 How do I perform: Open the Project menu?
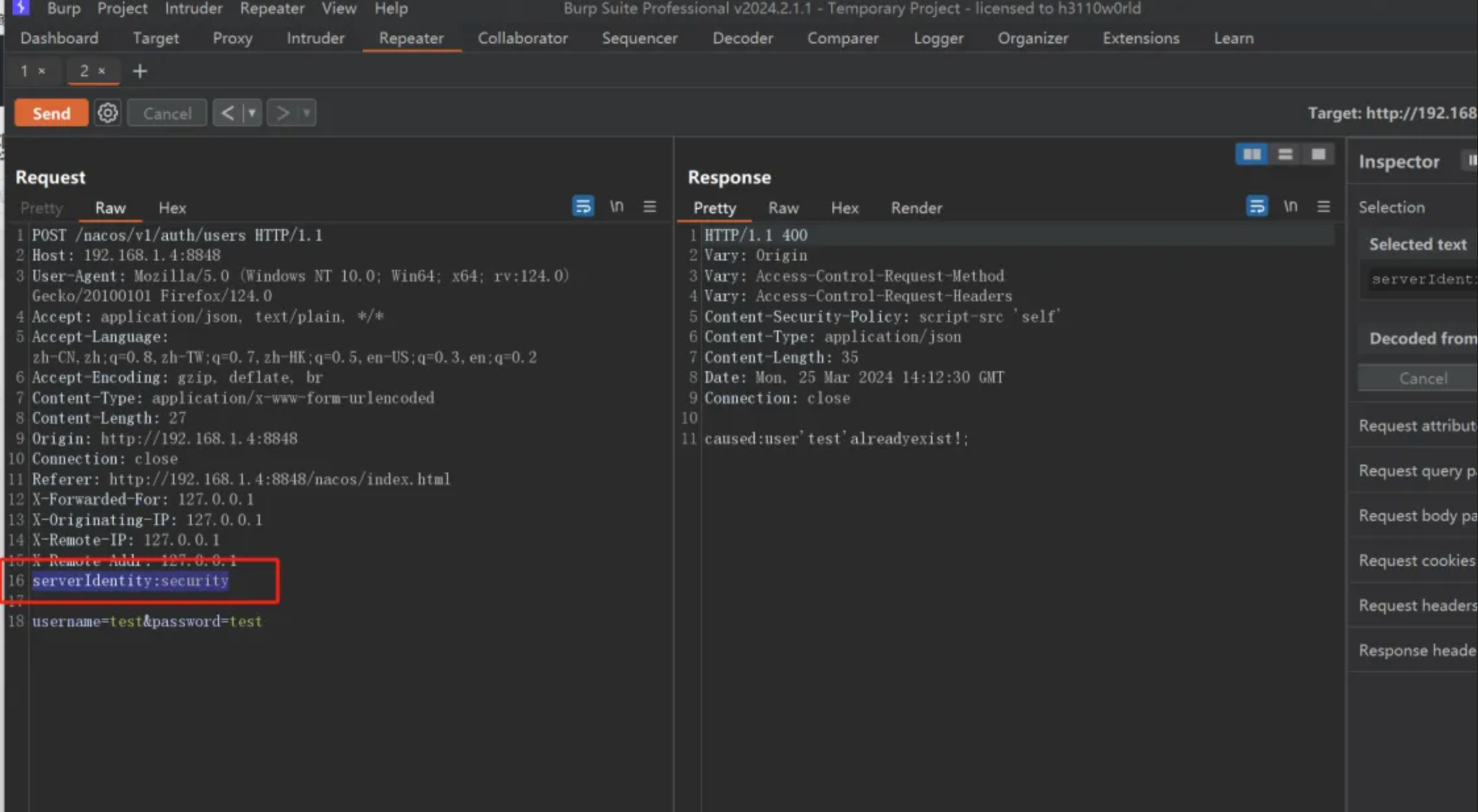[x=122, y=9]
